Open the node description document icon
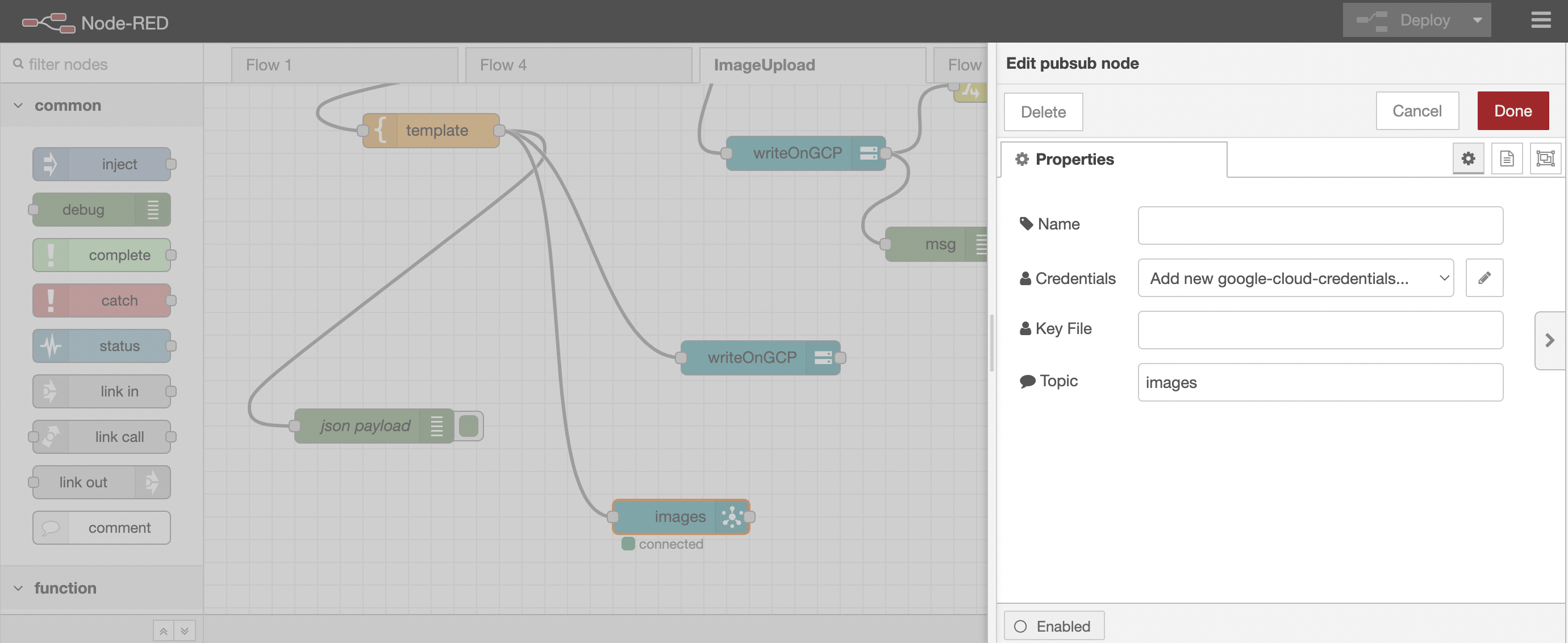This screenshot has height=643, width=1568. click(1507, 159)
